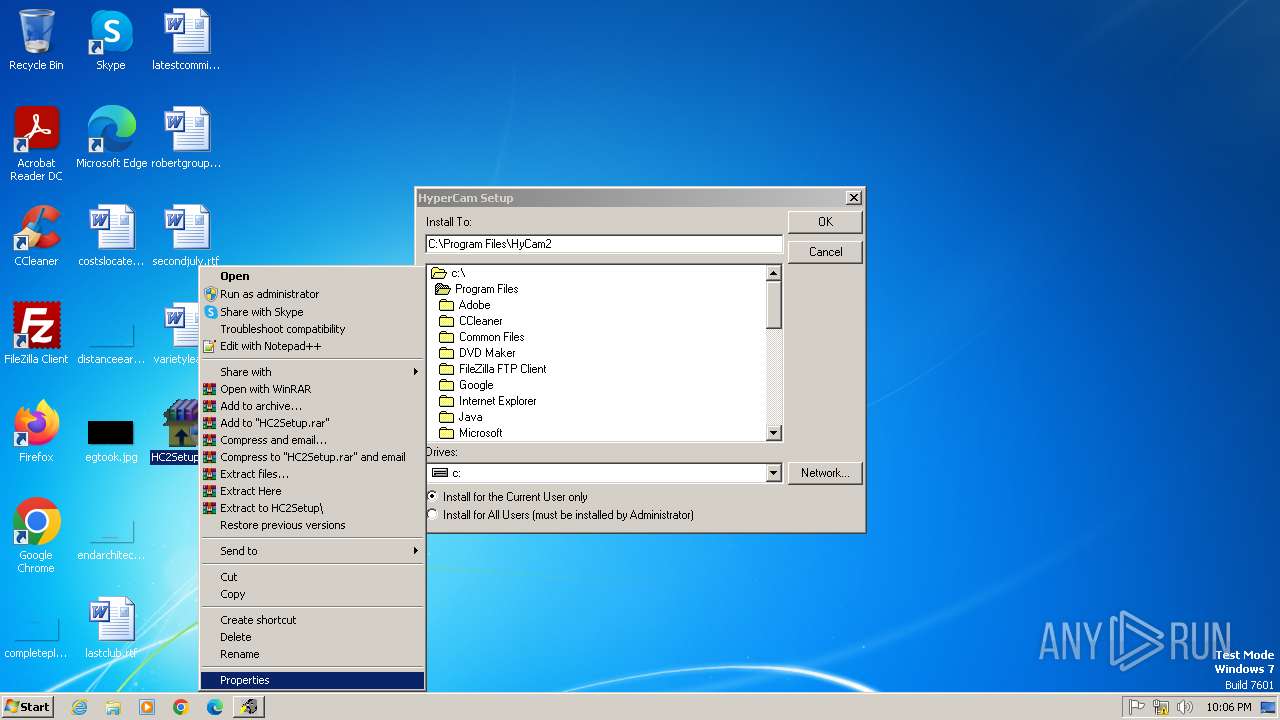This screenshot has width=1280, height=720.
Task: Choose Run as administrator
Action: 312,294
